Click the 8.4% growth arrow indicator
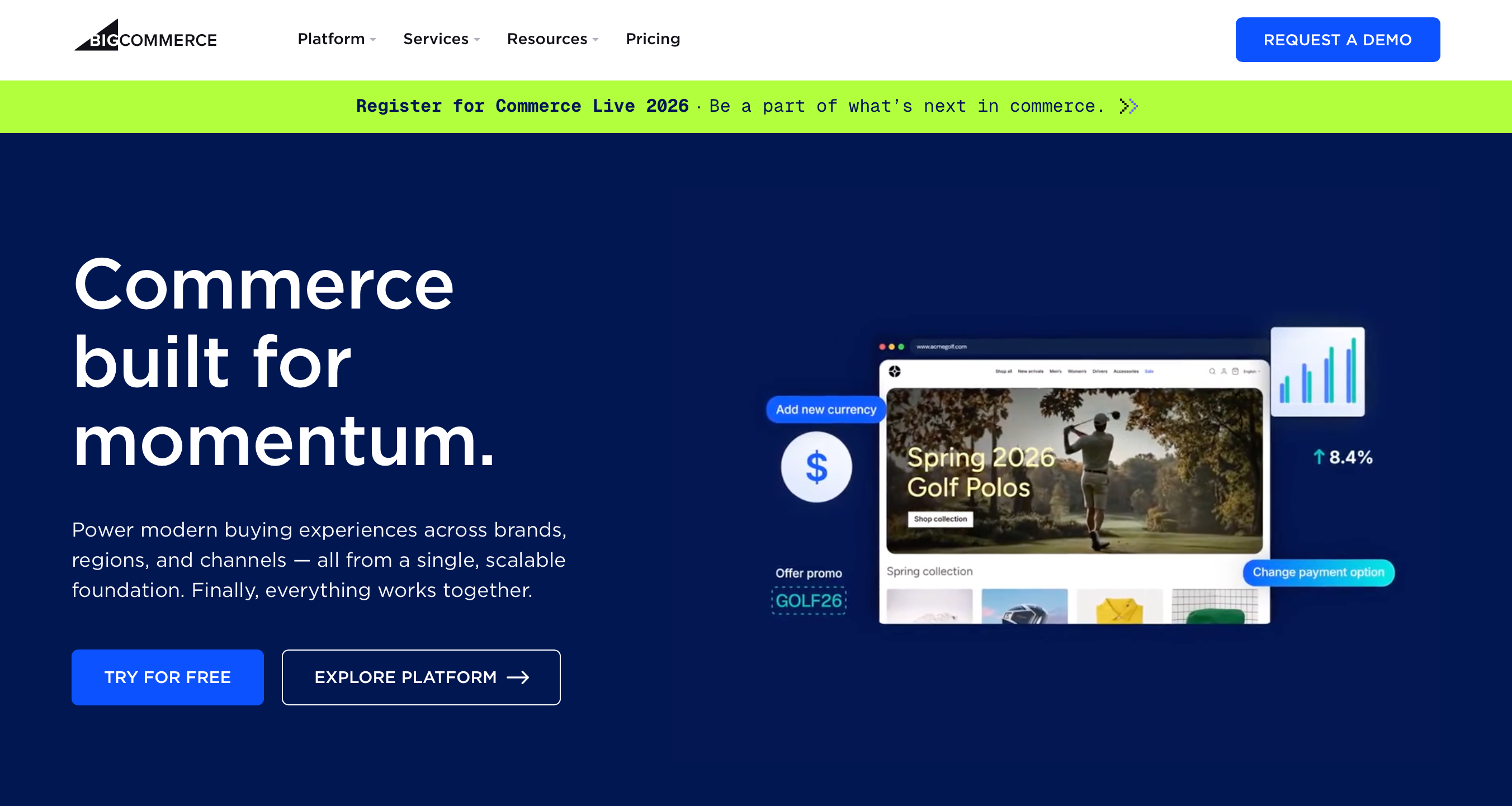 [1343, 457]
